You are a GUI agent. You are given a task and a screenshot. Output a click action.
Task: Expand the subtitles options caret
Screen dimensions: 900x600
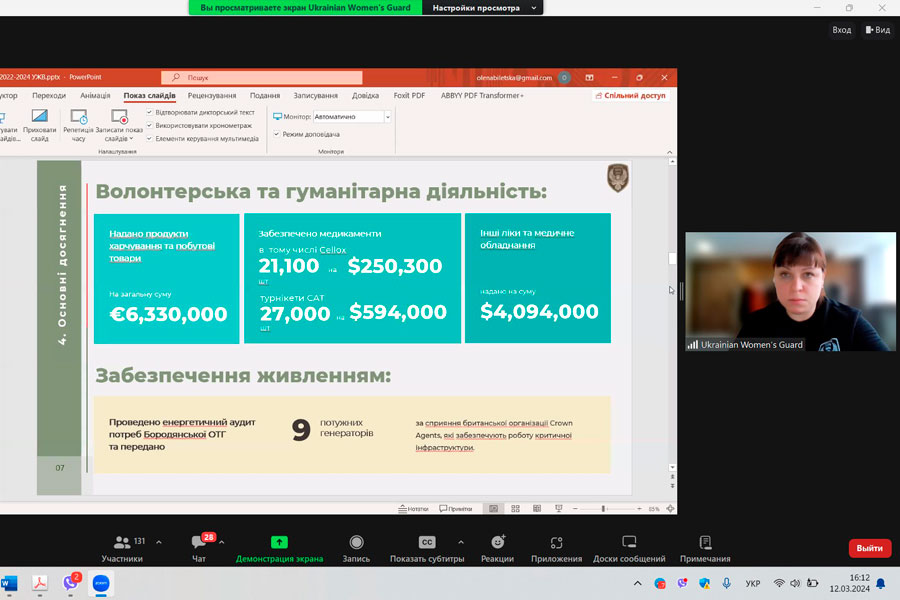461,542
